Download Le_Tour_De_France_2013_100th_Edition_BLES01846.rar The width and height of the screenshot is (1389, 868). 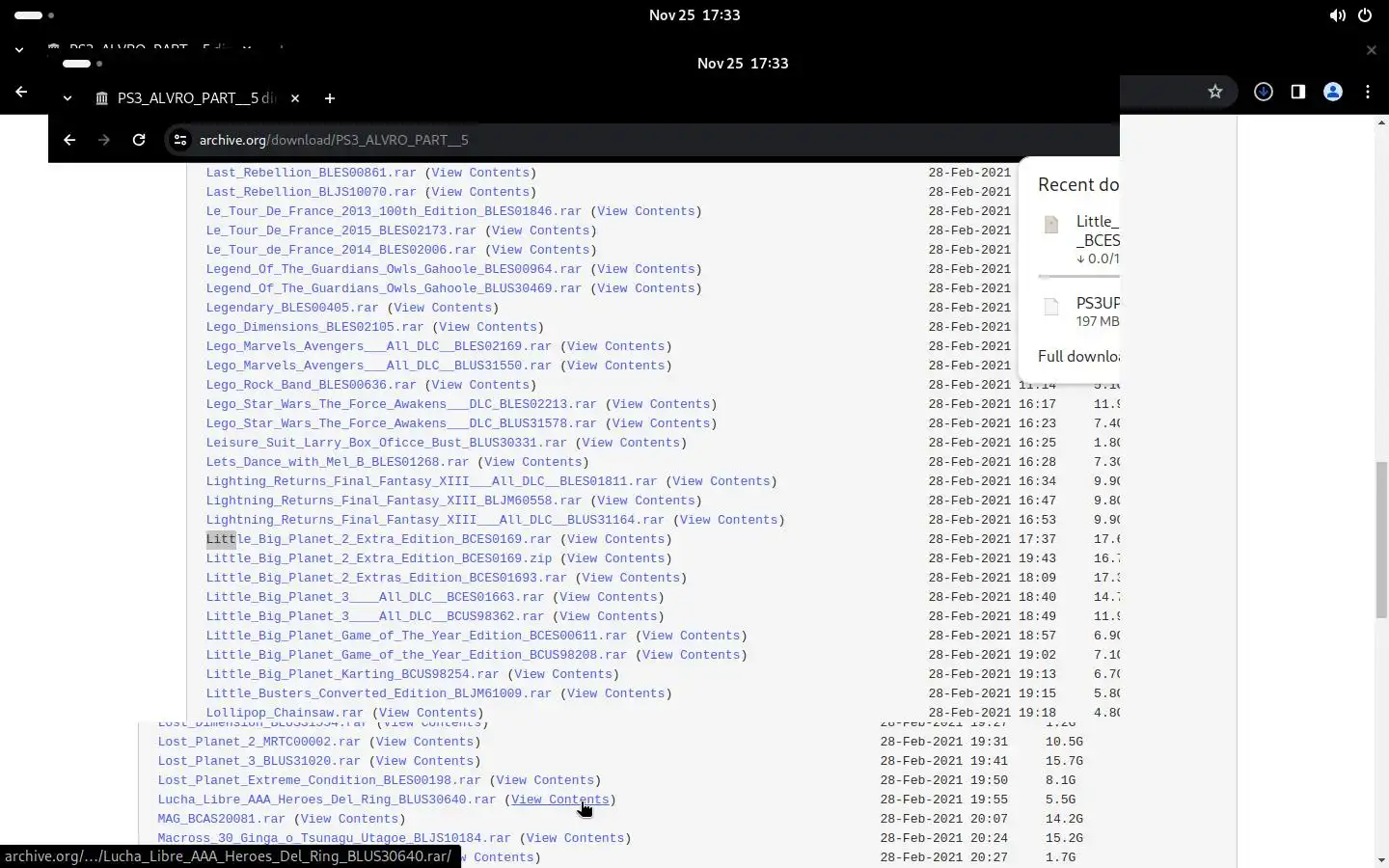394,211
